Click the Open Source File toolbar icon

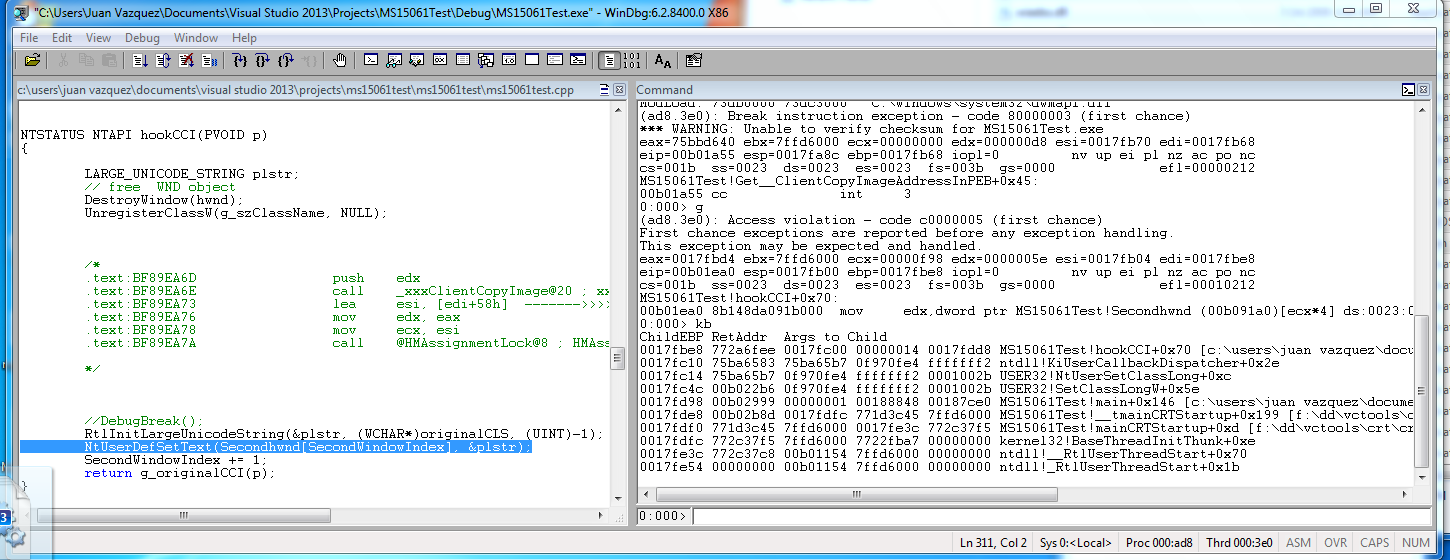pyautogui.click(x=32, y=61)
